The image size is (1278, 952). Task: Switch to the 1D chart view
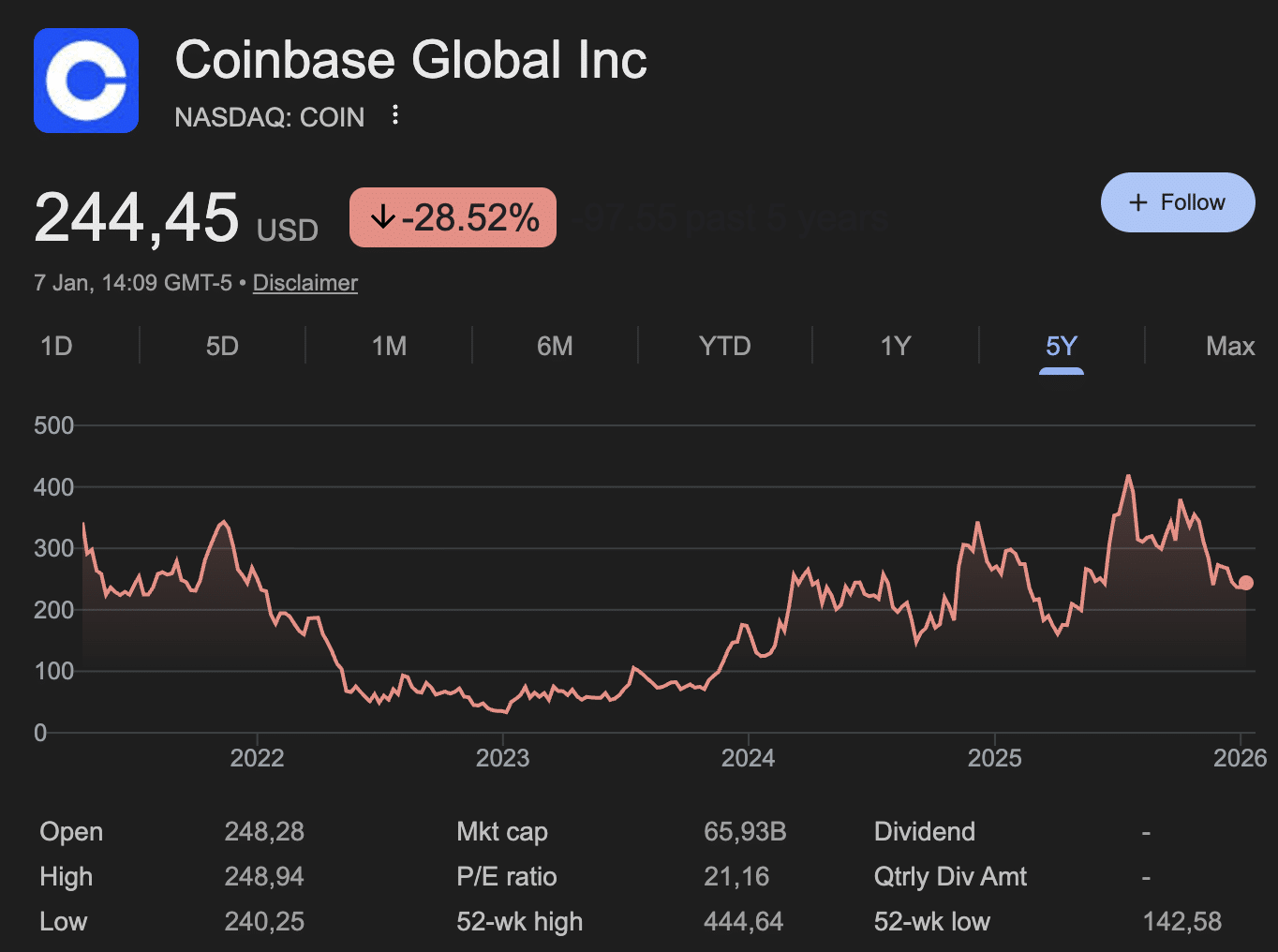click(x=56, y=346)
